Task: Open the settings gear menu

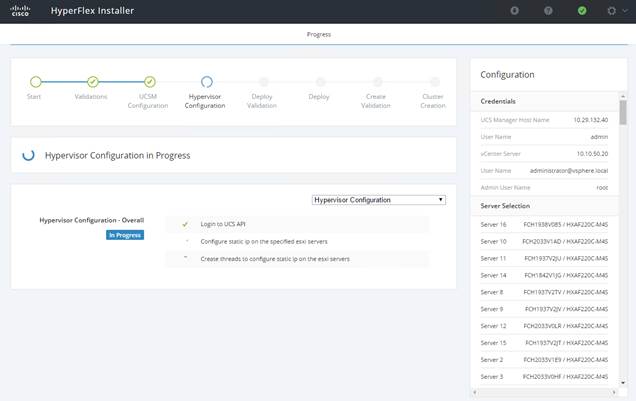Action: (x=612, y=11)
